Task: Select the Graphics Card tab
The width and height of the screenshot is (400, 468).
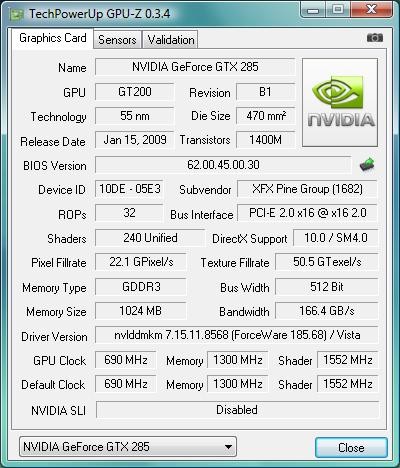Action: coord(53,38)
